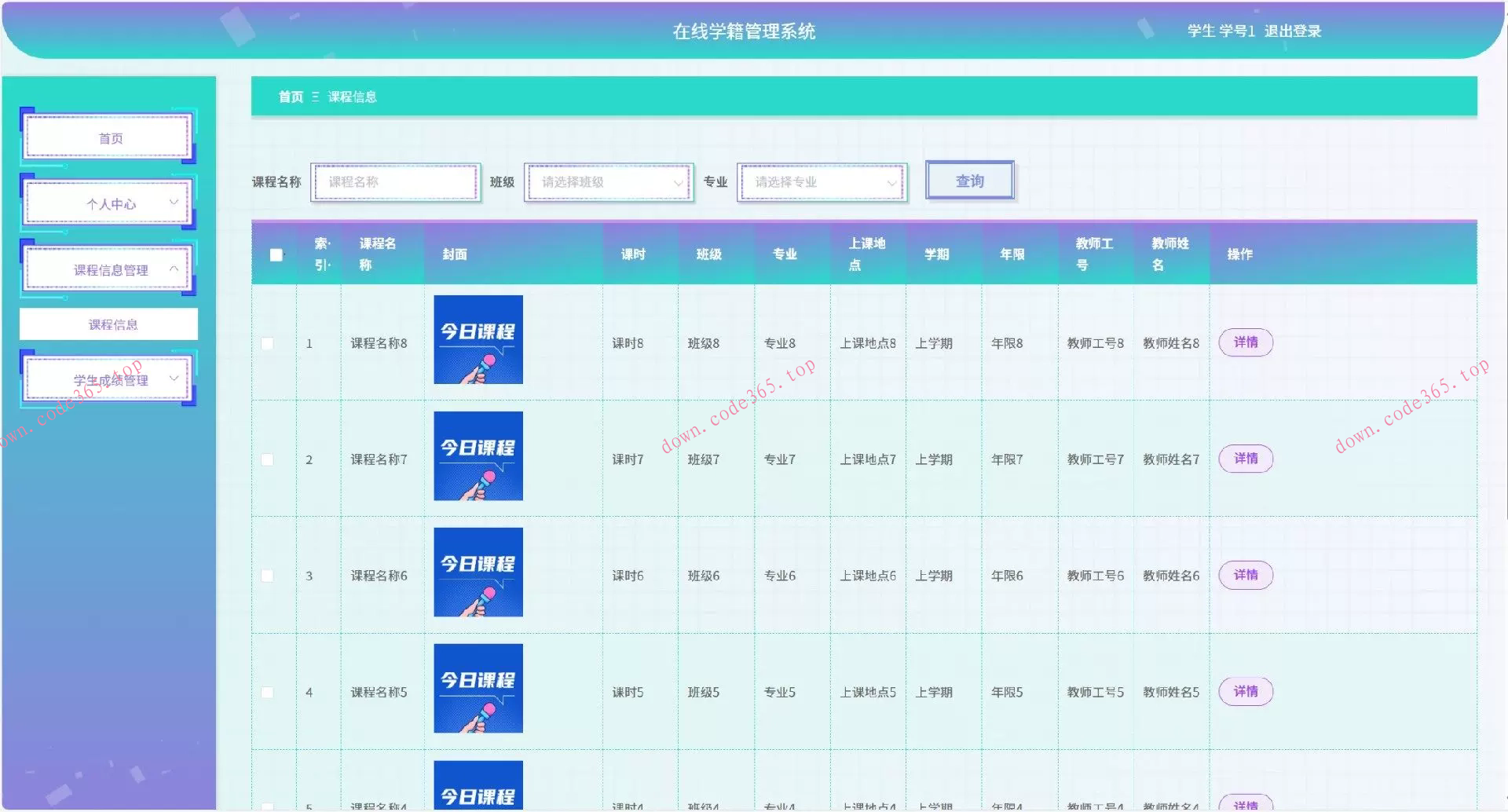Open 详情 for 课程名称6
The image size is (1508, 812).
pos(1246,575)
